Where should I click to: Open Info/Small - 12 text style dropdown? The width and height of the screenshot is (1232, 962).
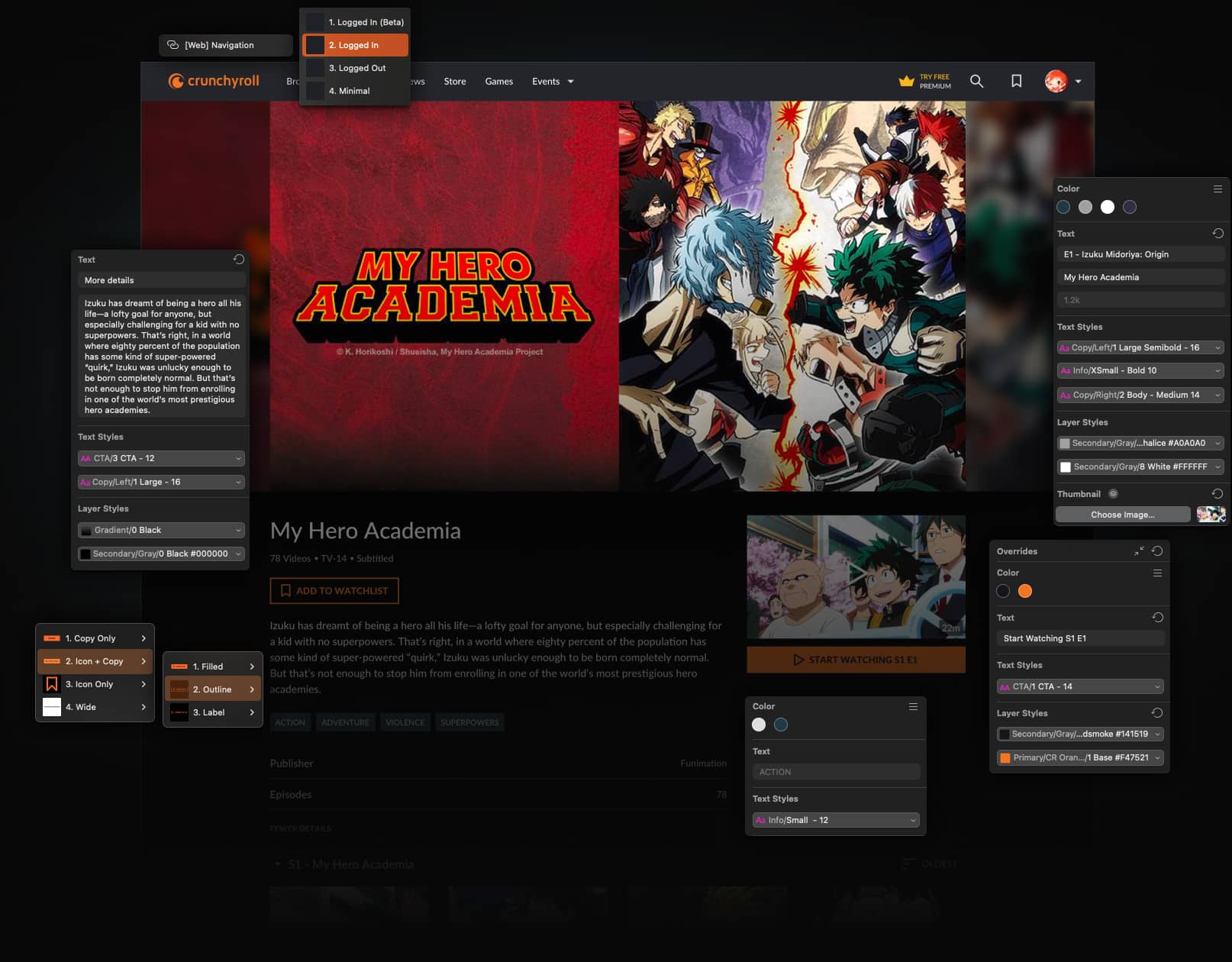(836, 820)
